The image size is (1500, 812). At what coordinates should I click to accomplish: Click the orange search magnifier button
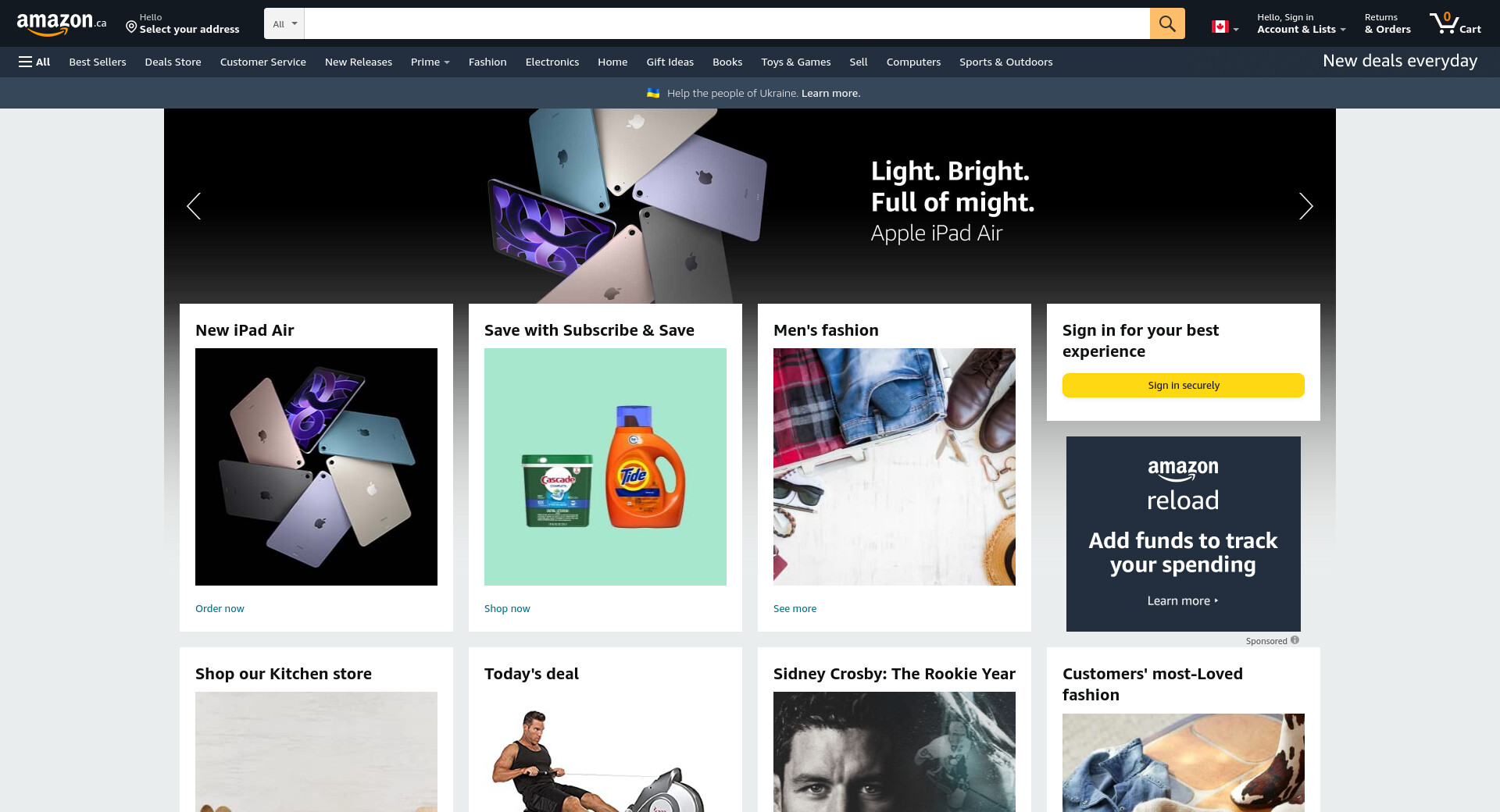click(1167, 23)
